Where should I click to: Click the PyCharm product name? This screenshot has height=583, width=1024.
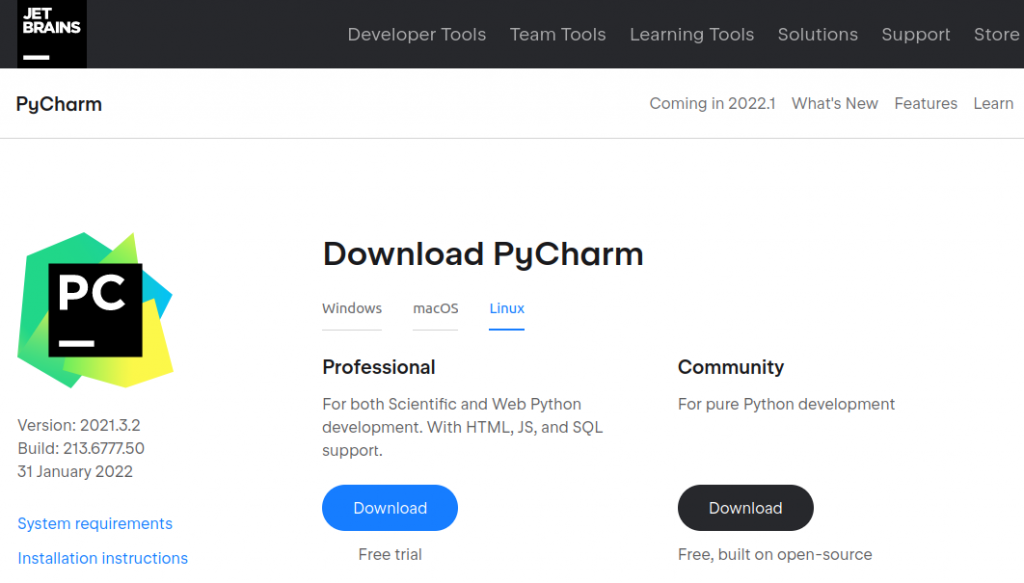click(x=58, y=104)
